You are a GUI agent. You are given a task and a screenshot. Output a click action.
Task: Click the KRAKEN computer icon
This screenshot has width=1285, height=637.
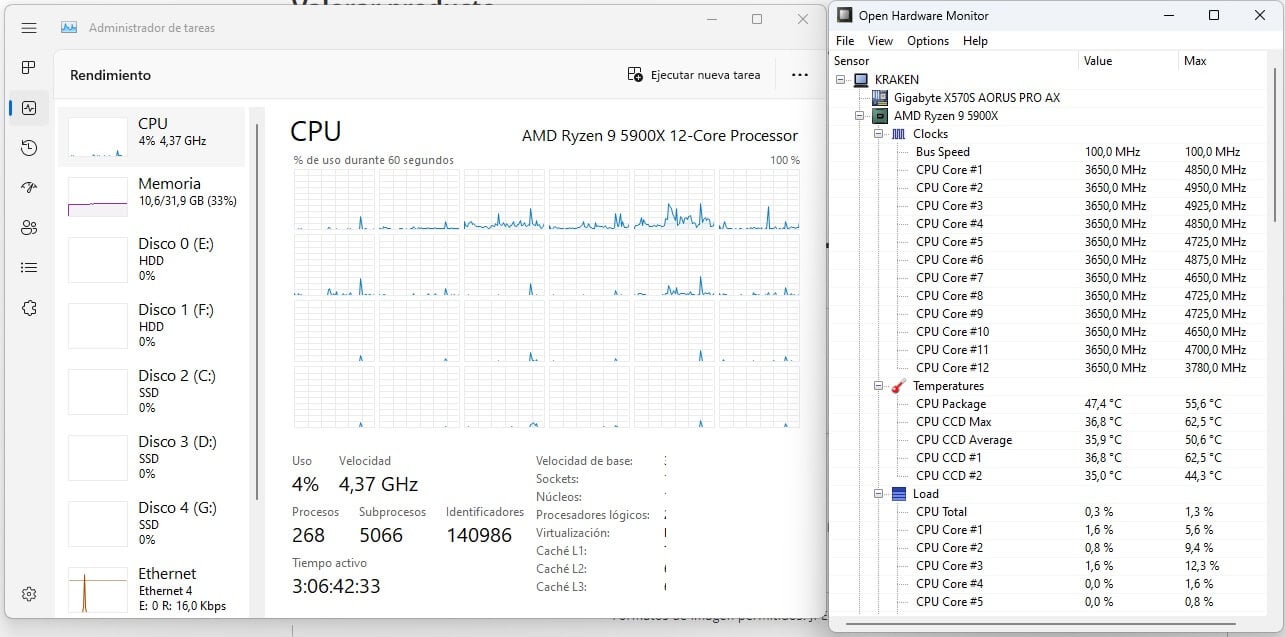861,80
